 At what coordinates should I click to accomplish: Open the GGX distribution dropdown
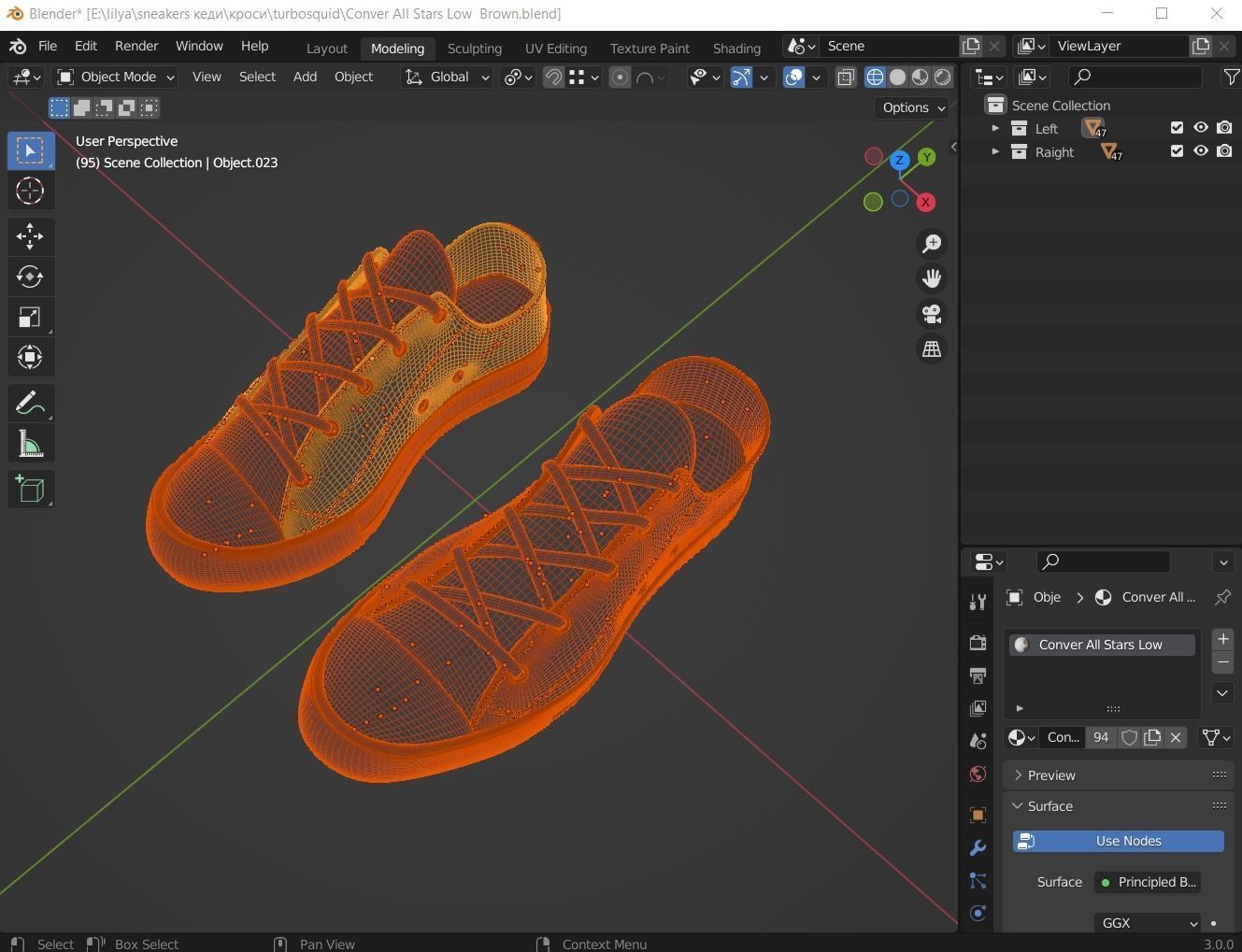(1148, 923)
